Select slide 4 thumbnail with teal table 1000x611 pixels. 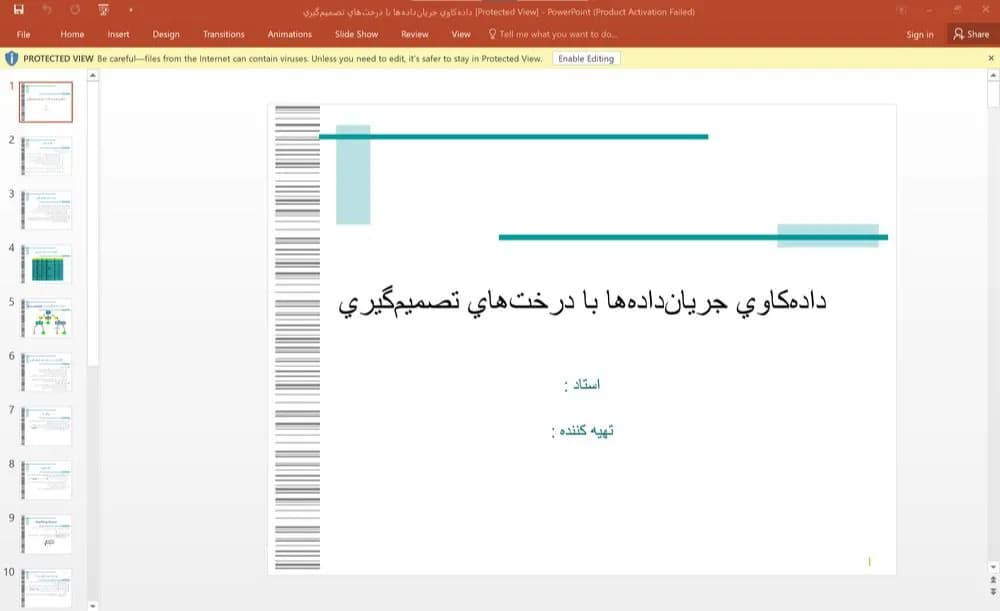(46, 264)
